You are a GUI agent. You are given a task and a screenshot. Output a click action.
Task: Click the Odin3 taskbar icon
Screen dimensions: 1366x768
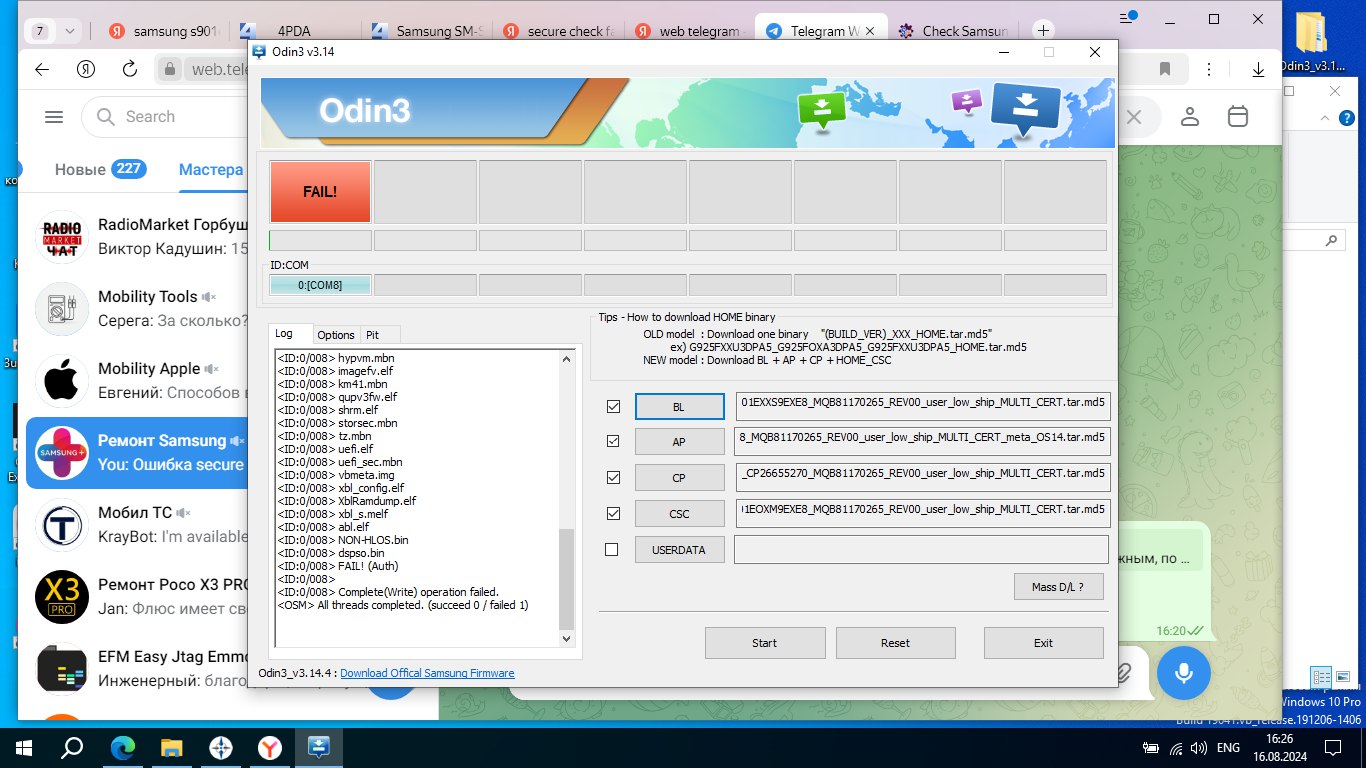tap(319, 747)
